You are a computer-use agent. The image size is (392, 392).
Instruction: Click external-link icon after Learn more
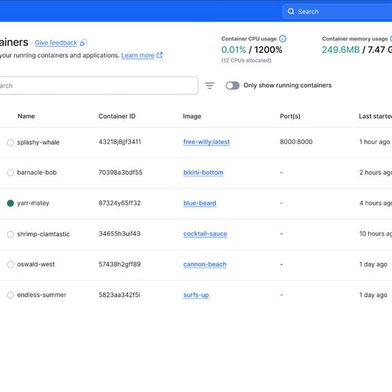(160, 55)
